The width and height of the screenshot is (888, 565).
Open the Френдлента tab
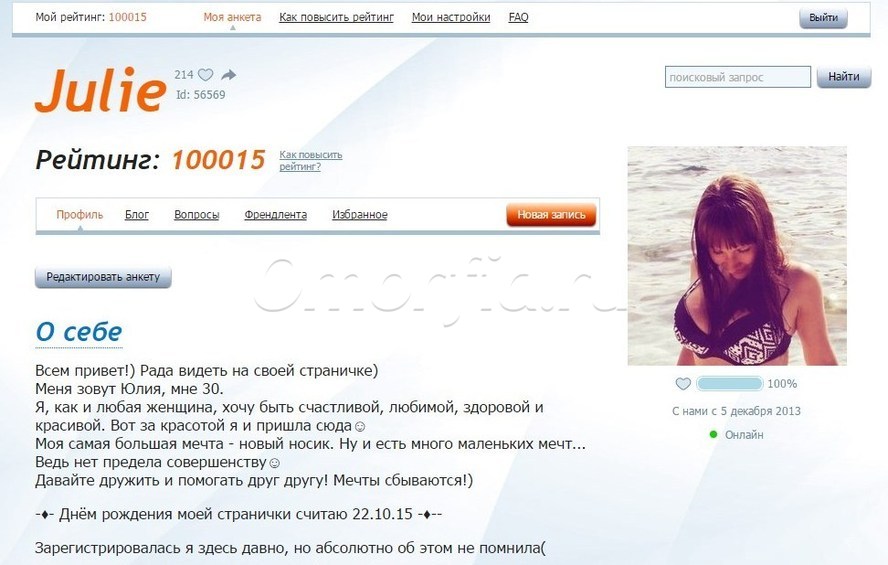276,215
